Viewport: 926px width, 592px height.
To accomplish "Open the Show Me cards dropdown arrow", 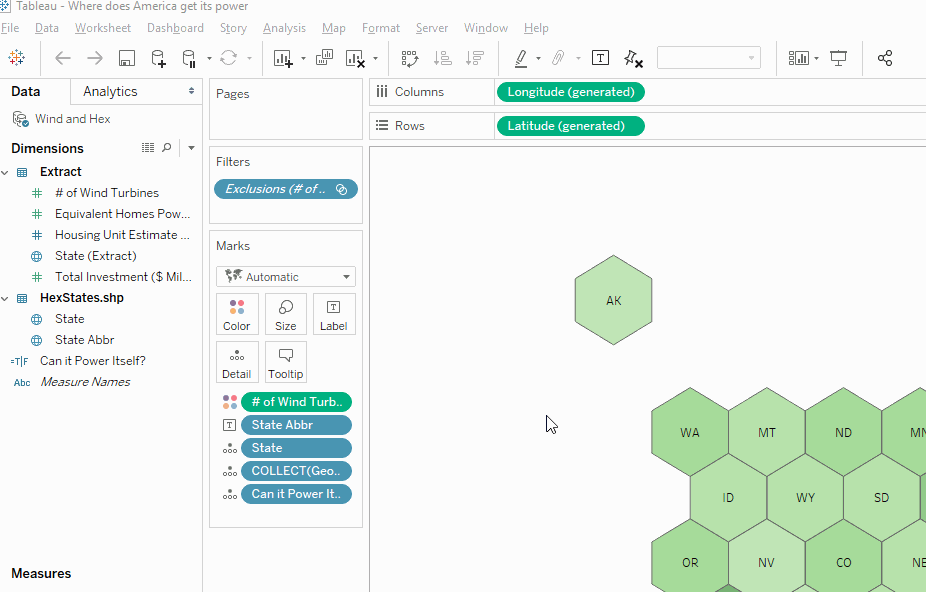I will 816,58.
